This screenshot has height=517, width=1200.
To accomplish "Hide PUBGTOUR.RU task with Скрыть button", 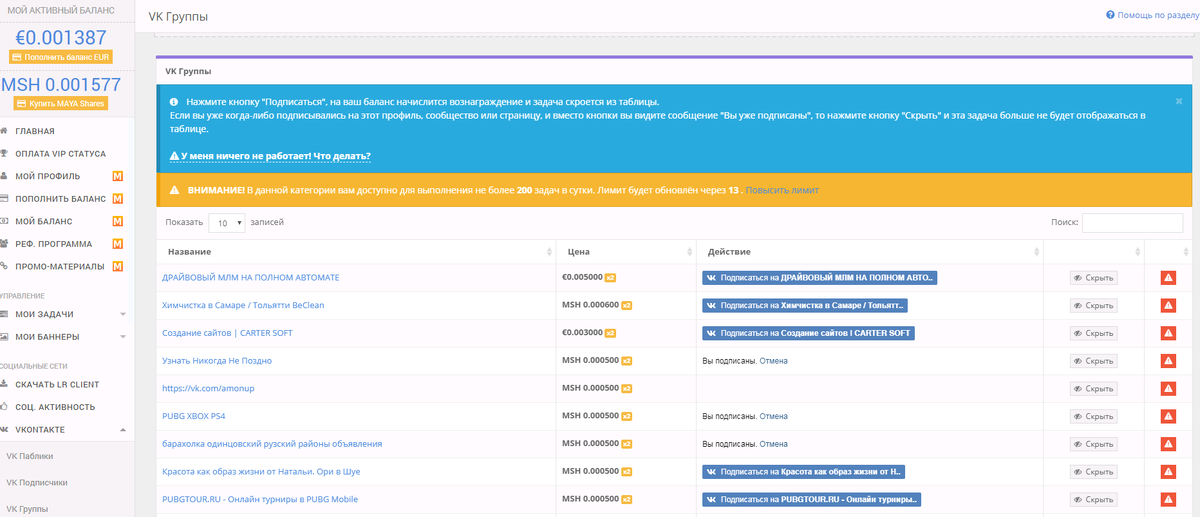I will [x=1093, y=499].
